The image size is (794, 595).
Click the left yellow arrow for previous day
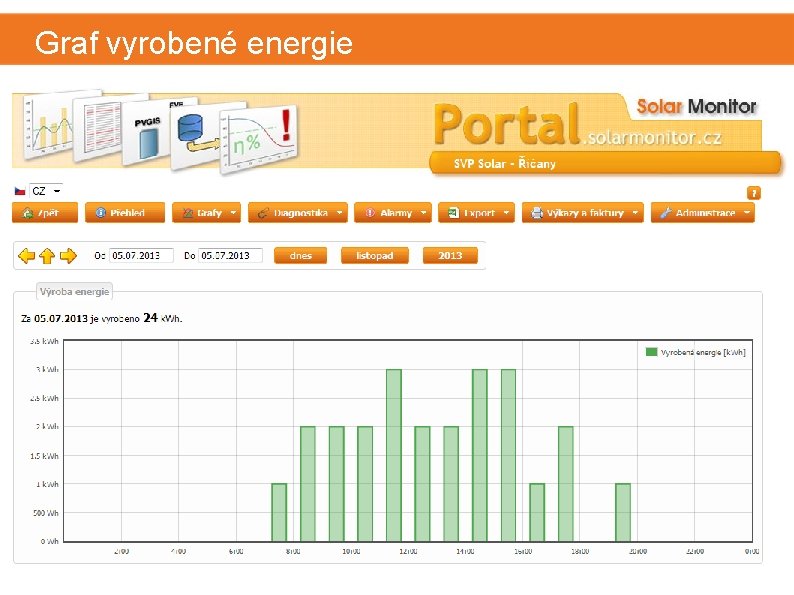[x=26, y=256]
